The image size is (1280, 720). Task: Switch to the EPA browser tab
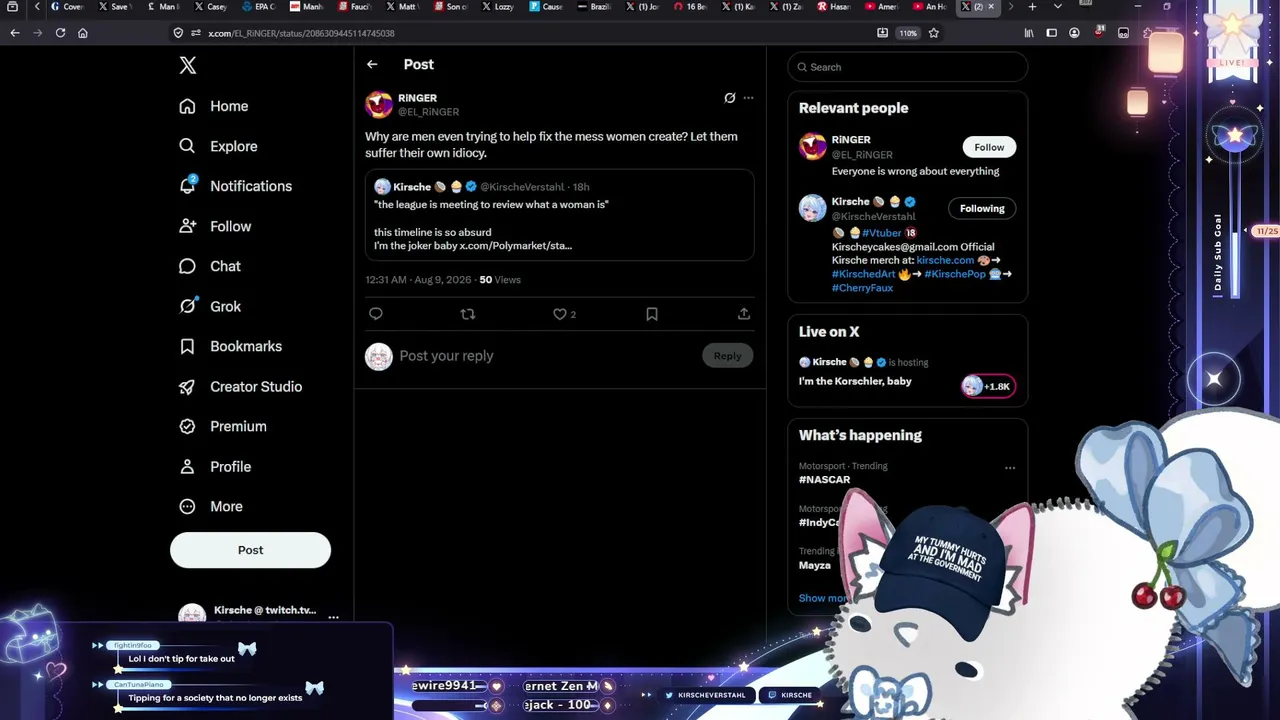coord(260,7)
